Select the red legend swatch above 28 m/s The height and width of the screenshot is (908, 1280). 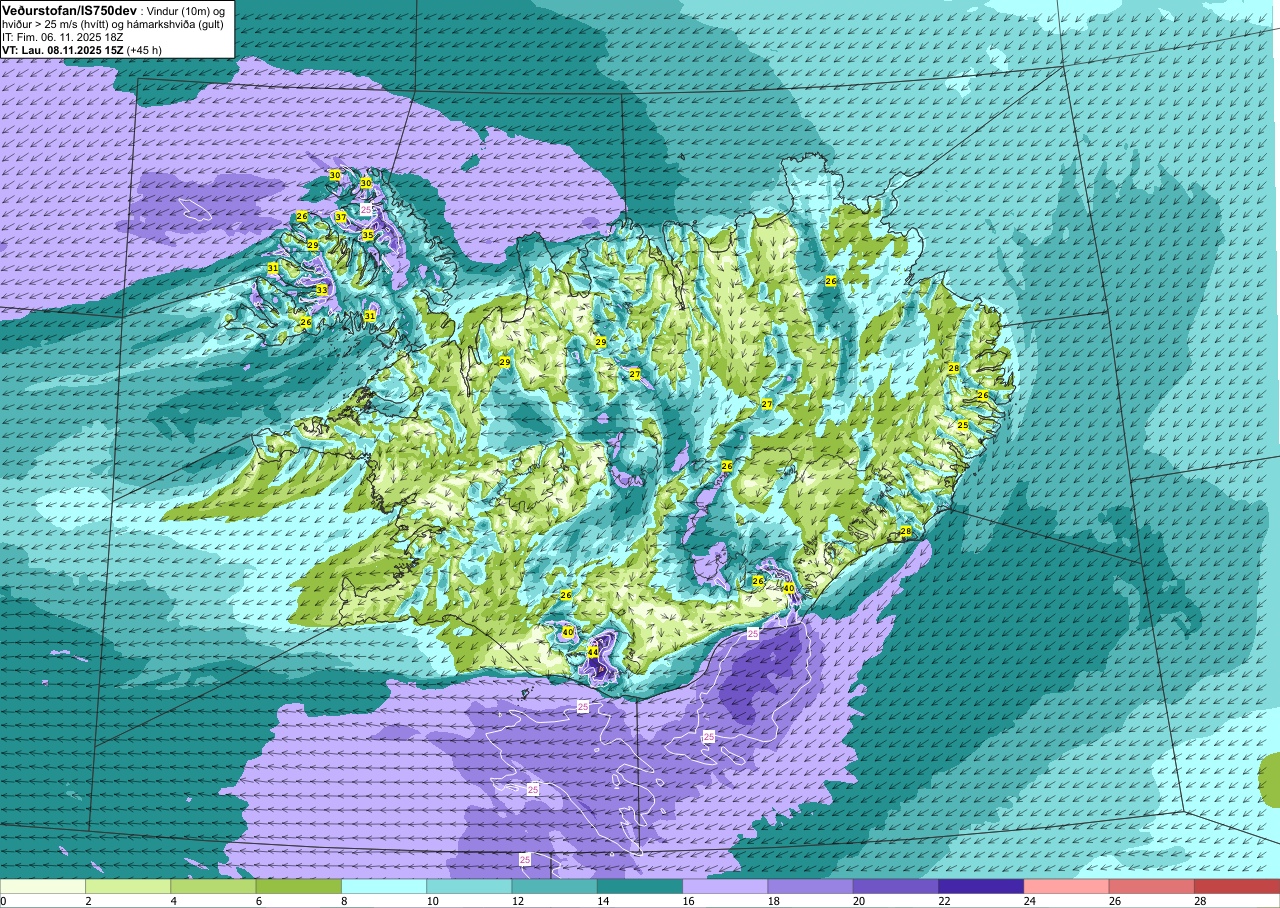pyautogui.click(x=1237, y=887)
